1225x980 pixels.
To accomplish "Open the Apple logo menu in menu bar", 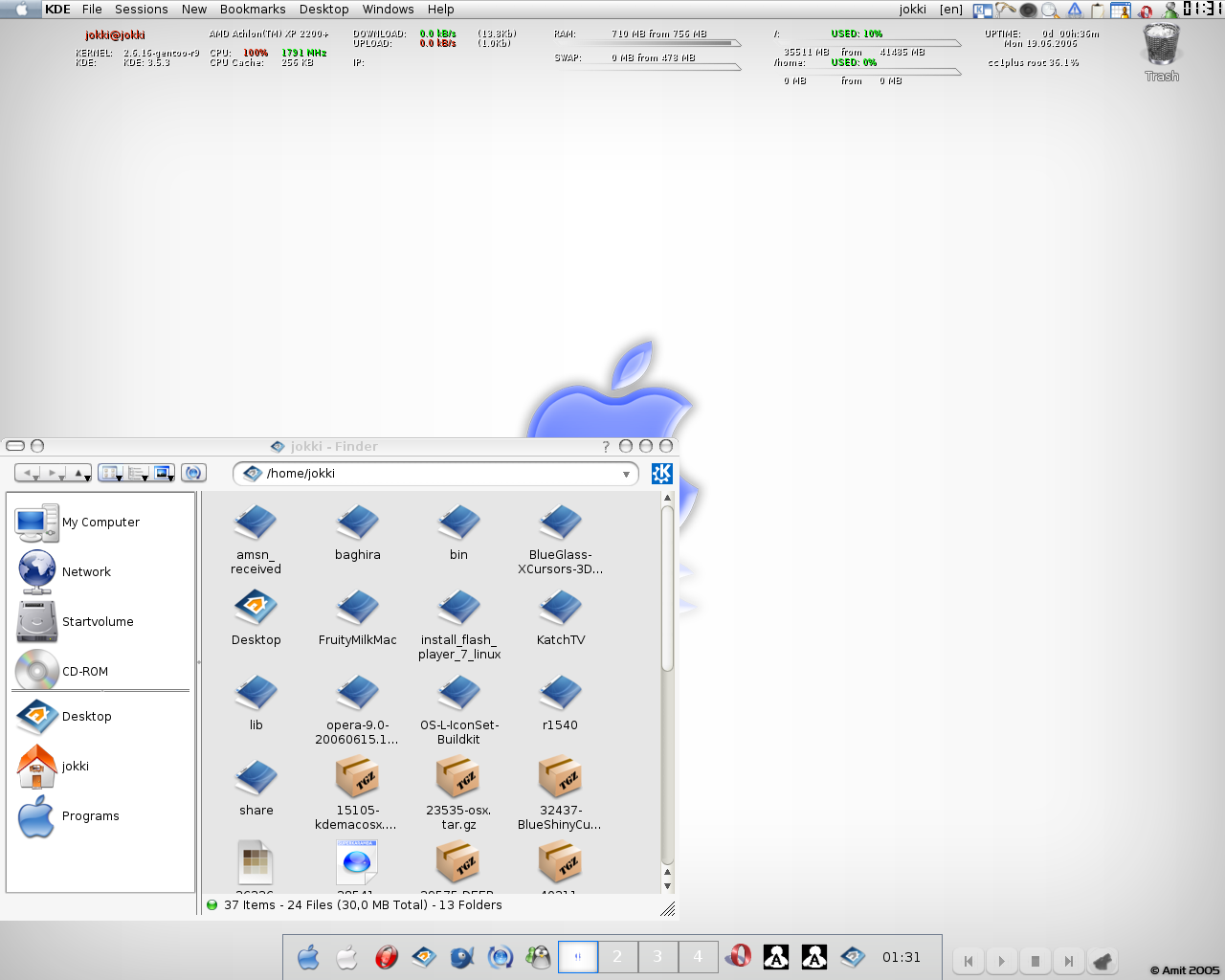I will point(21,10).
